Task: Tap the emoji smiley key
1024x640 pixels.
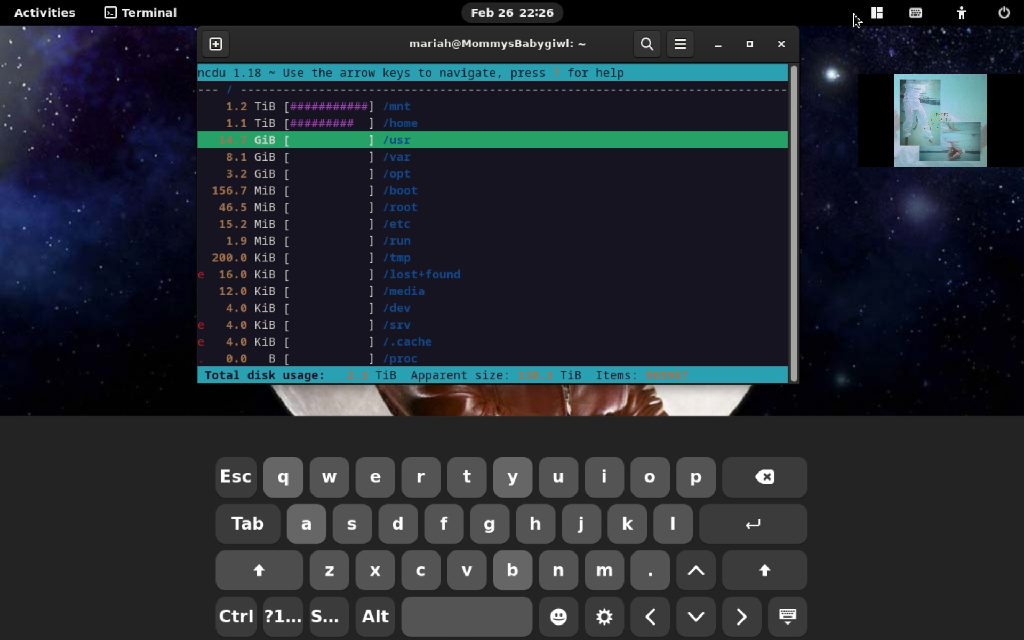Action: (558, 617)
